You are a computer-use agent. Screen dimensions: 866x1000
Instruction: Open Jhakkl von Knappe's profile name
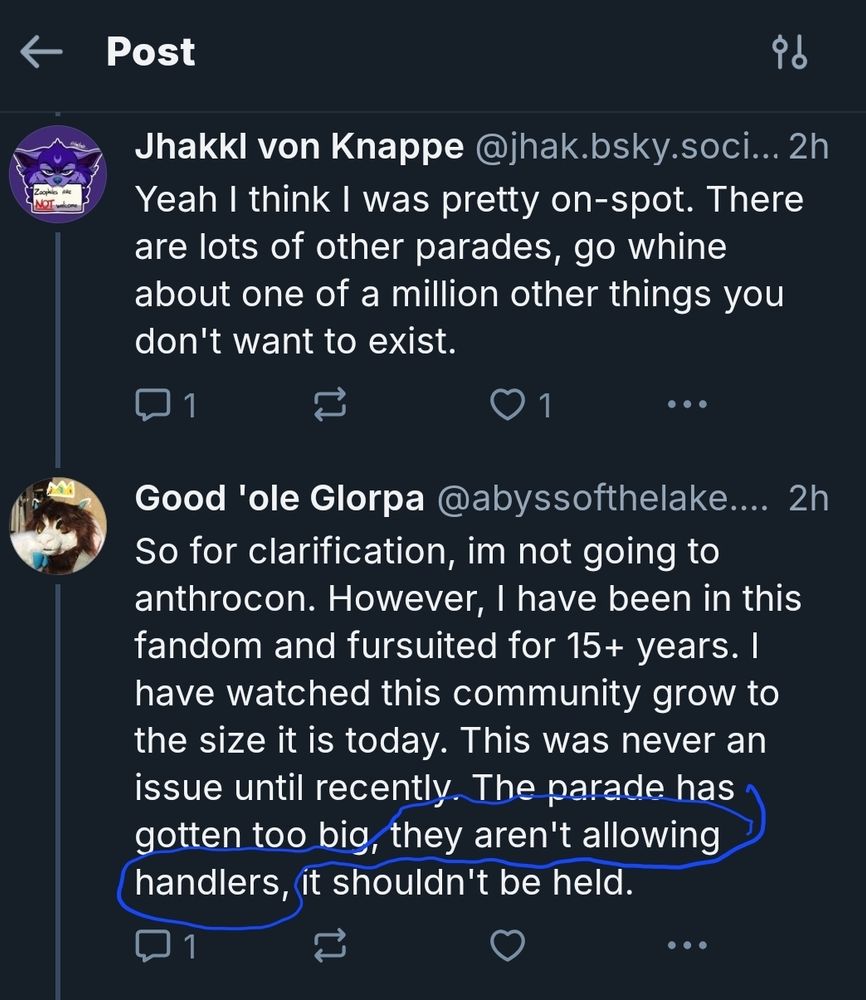point(298,147)
